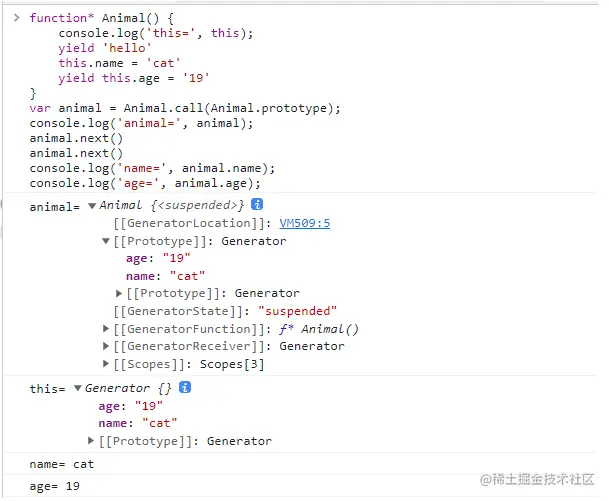
Task: Click the "name= cat" log output
Action: (x=62, y=464)
